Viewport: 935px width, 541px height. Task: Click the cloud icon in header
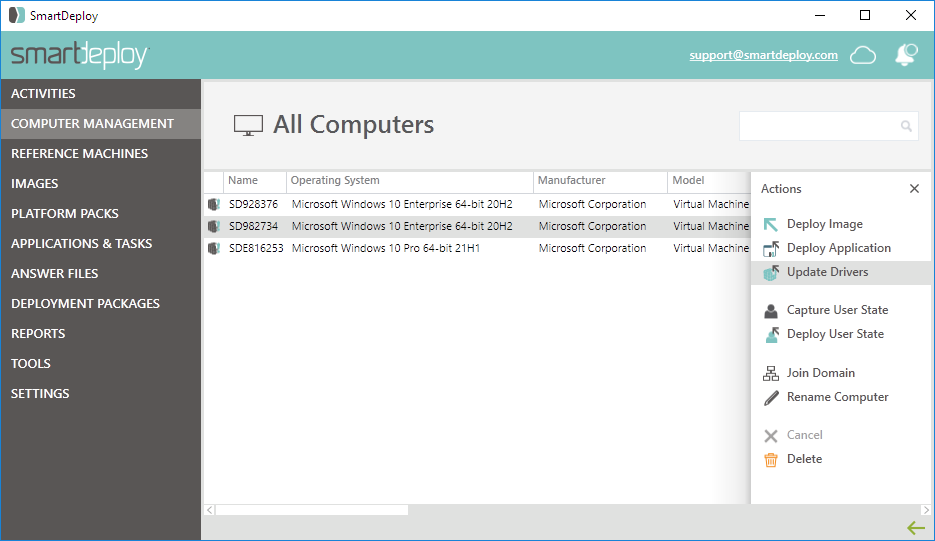click(x=863, y=55)
